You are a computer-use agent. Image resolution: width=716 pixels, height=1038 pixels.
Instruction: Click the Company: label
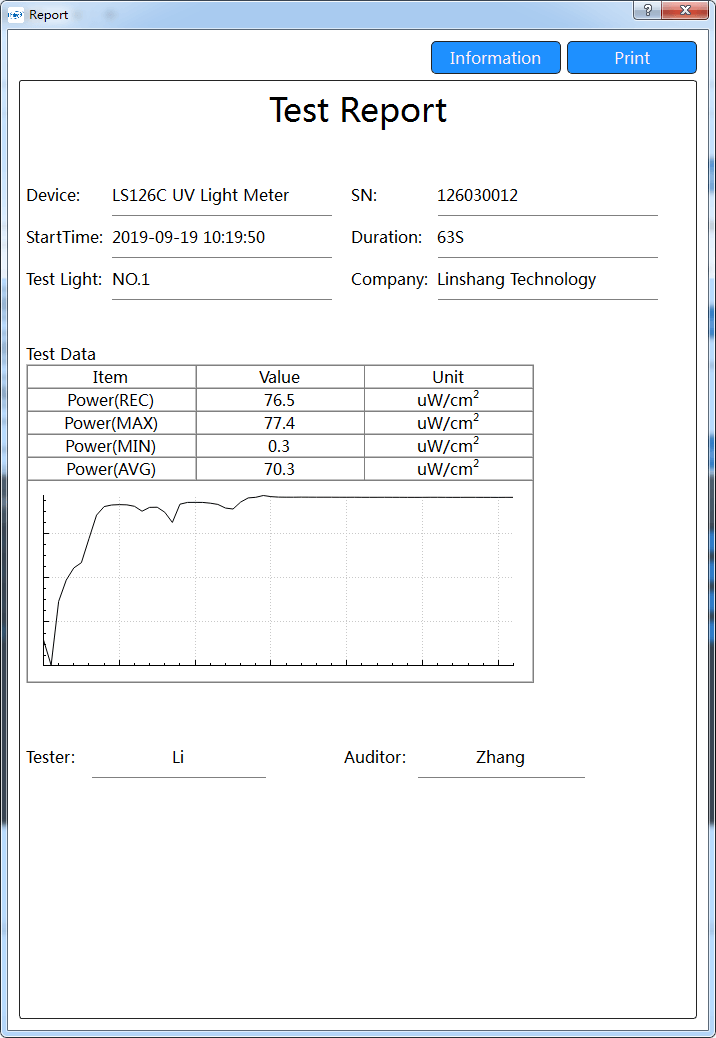pos(390,279)
